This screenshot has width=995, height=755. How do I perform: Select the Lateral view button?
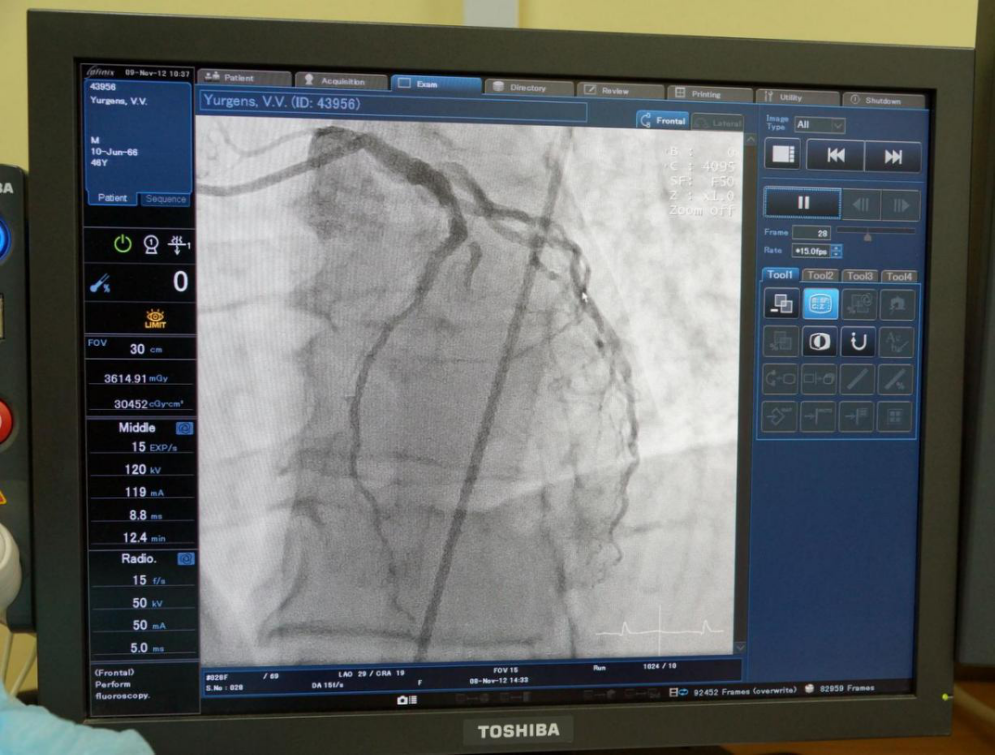click(x=718, y=123)
